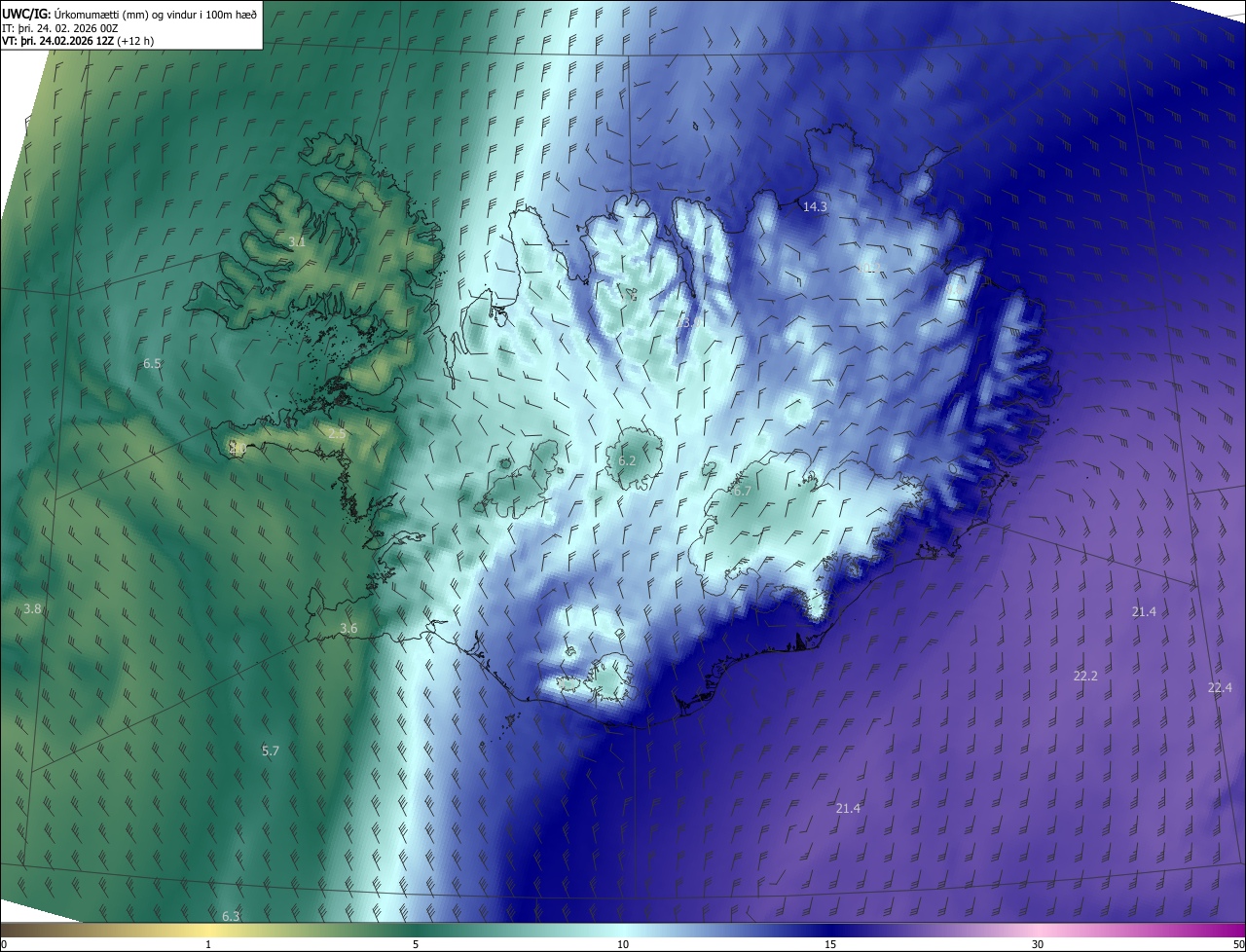Click the 30 tick on the color scale
Image resolution: width=1246 pixels, height=952 pixels.
1038,944
